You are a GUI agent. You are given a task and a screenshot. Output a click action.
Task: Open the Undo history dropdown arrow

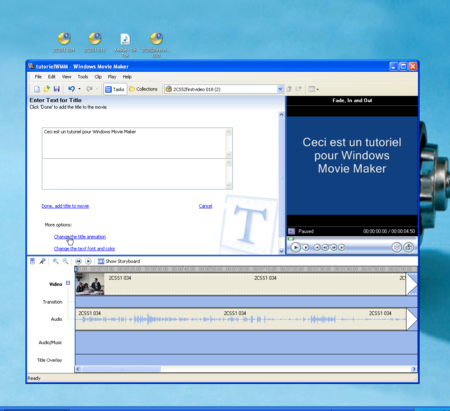[79, 89]
